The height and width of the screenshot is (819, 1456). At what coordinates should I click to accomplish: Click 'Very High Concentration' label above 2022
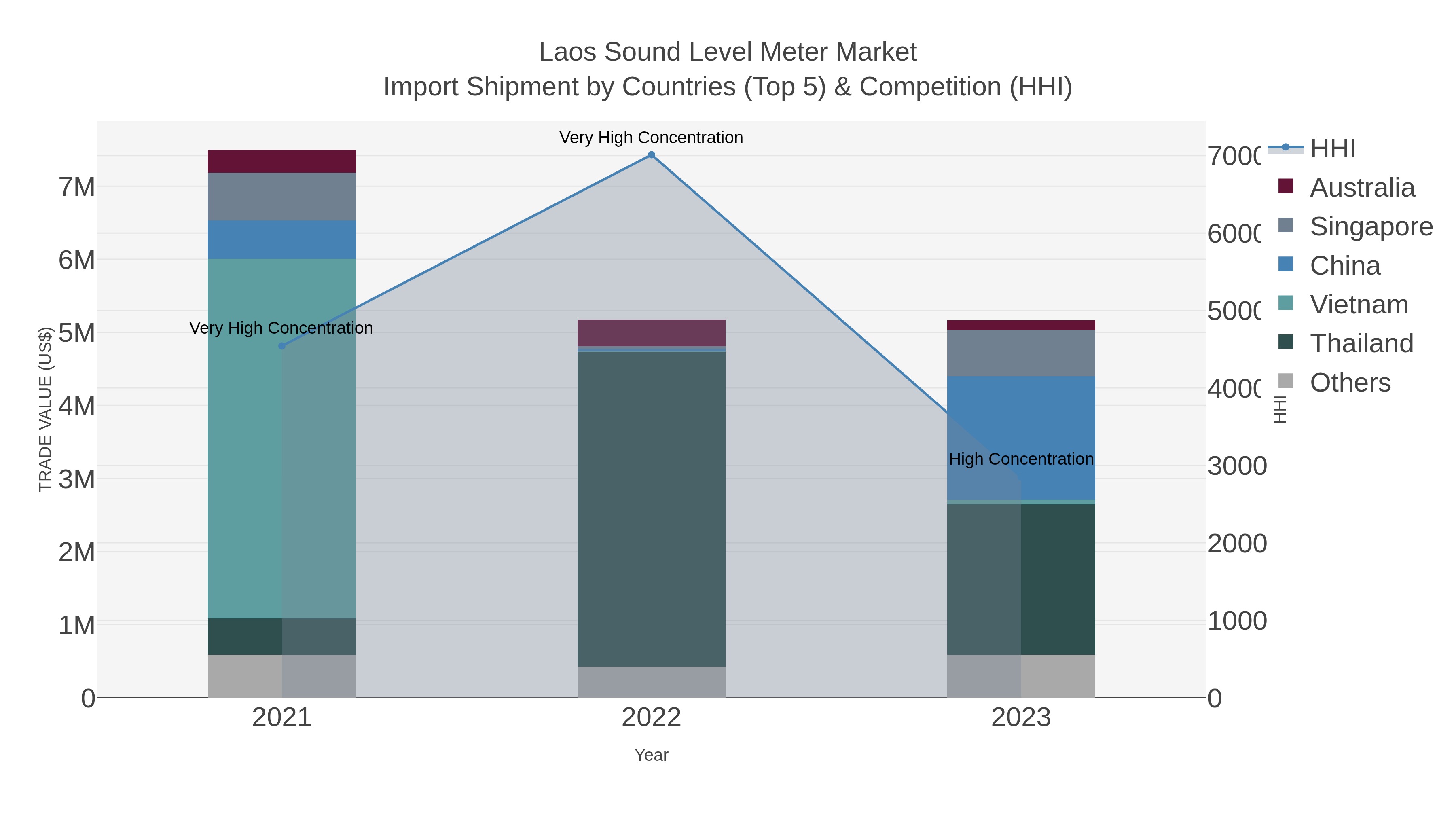click(x=651, y=138)
